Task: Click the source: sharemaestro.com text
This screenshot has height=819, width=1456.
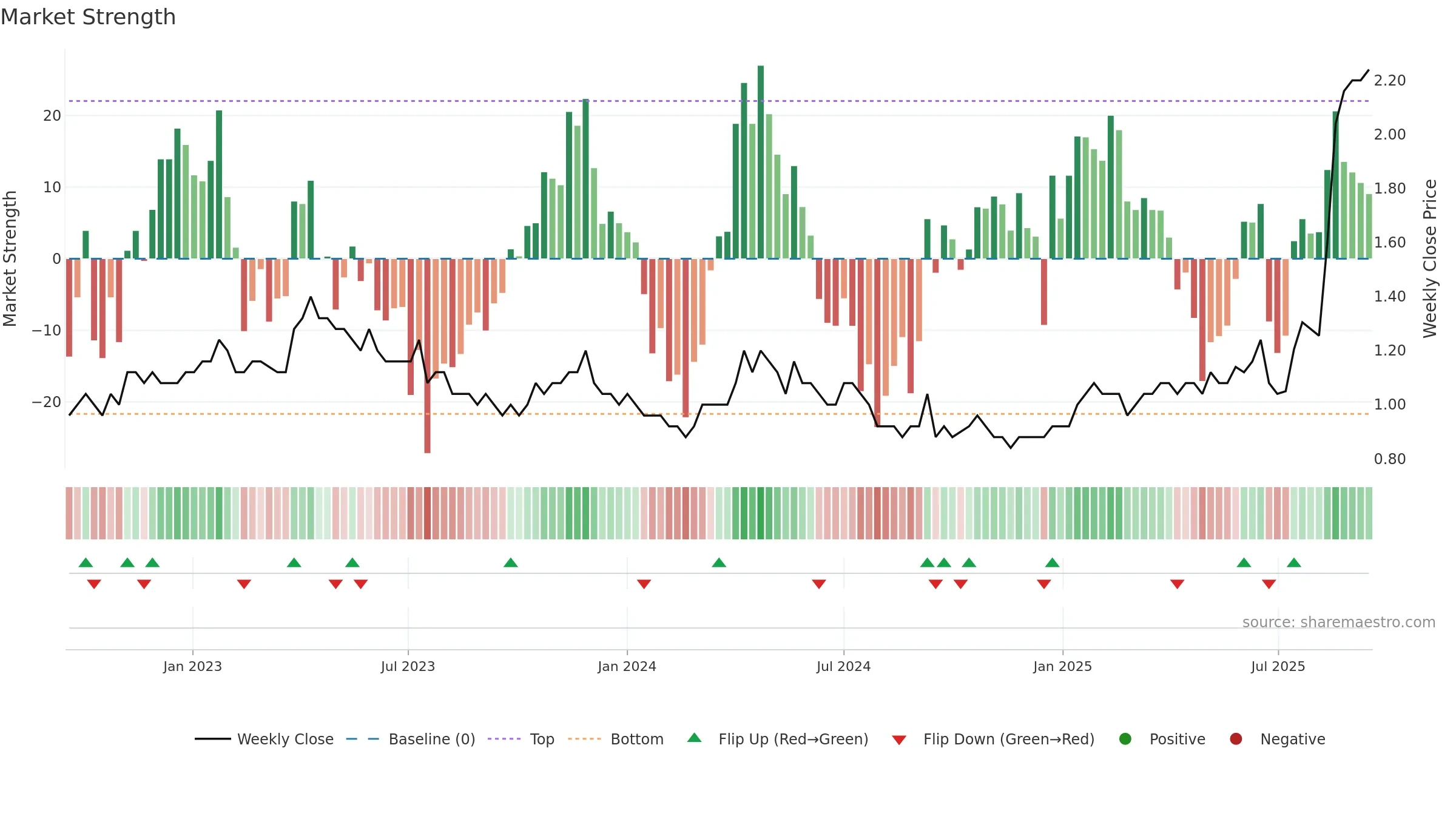Action: tap(1339, 622)
